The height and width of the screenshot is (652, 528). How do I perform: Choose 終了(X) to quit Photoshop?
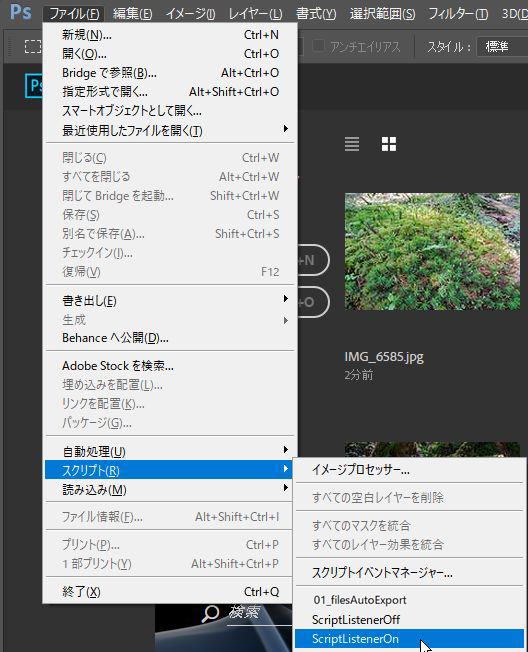click(x=170, y=591)
